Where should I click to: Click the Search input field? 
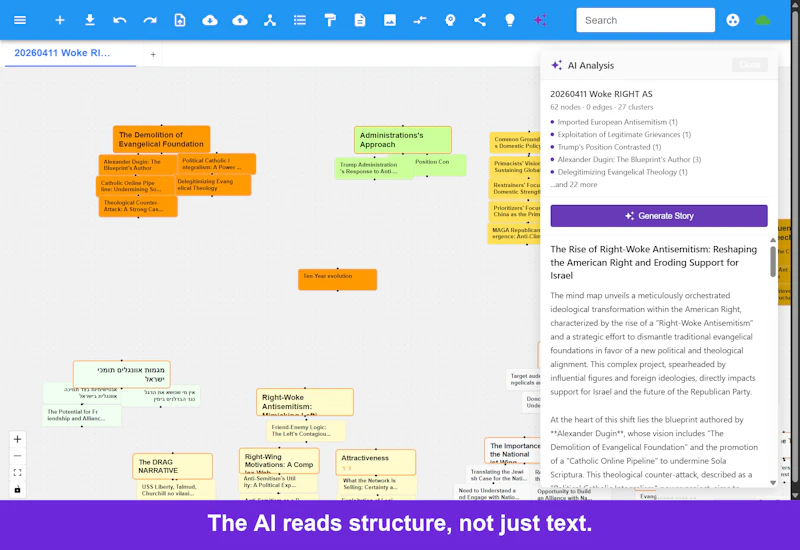pyautogui.click(x=645, y=20)
